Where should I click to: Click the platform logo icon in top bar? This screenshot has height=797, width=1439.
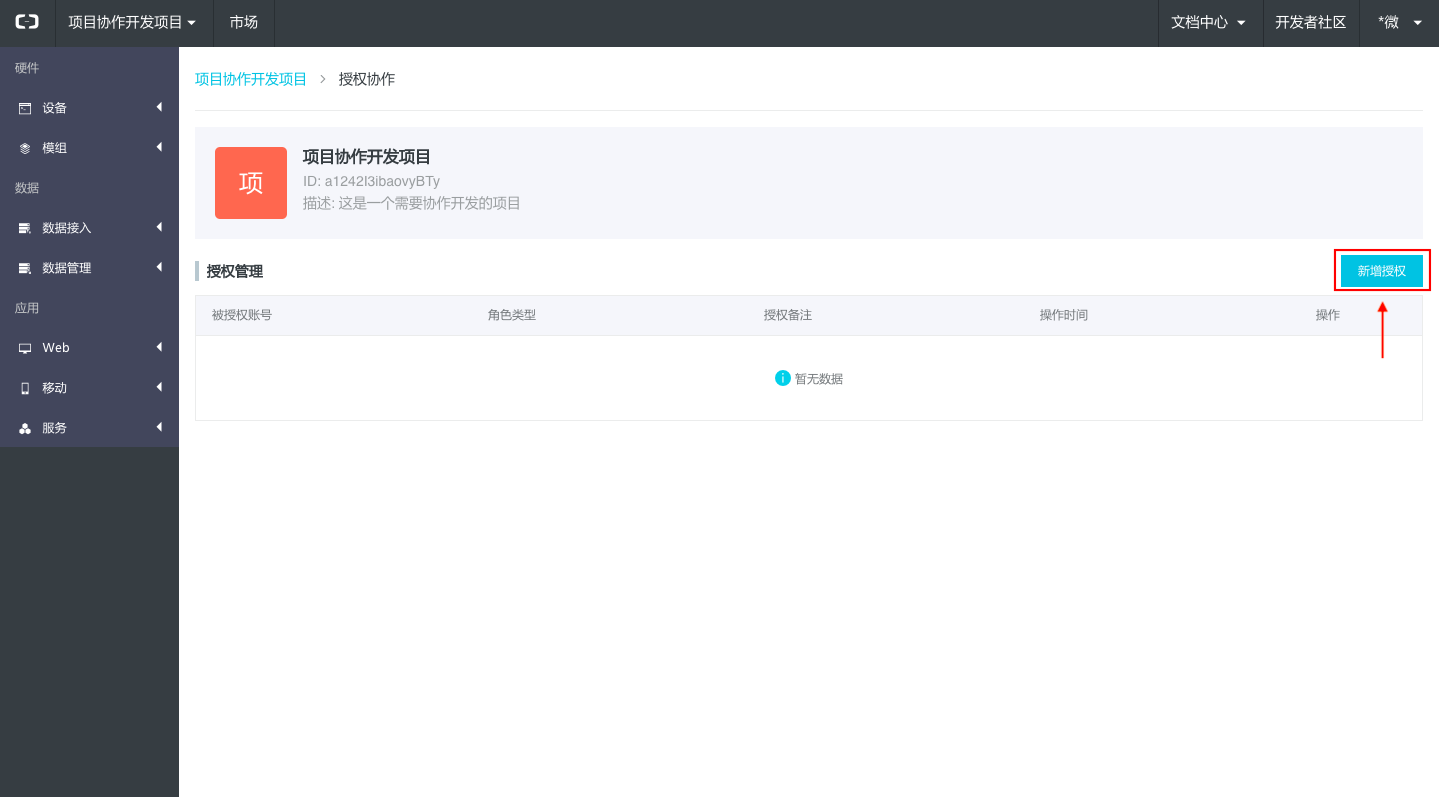point(27,22)
